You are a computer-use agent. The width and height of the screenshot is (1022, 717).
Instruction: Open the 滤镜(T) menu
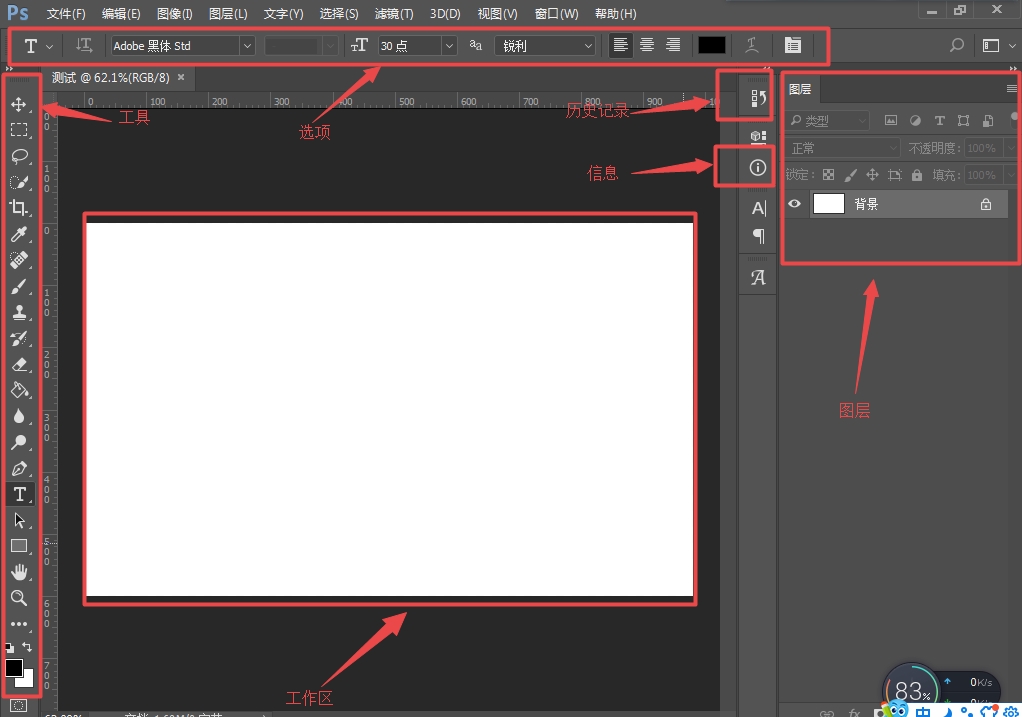click(394, 14)
